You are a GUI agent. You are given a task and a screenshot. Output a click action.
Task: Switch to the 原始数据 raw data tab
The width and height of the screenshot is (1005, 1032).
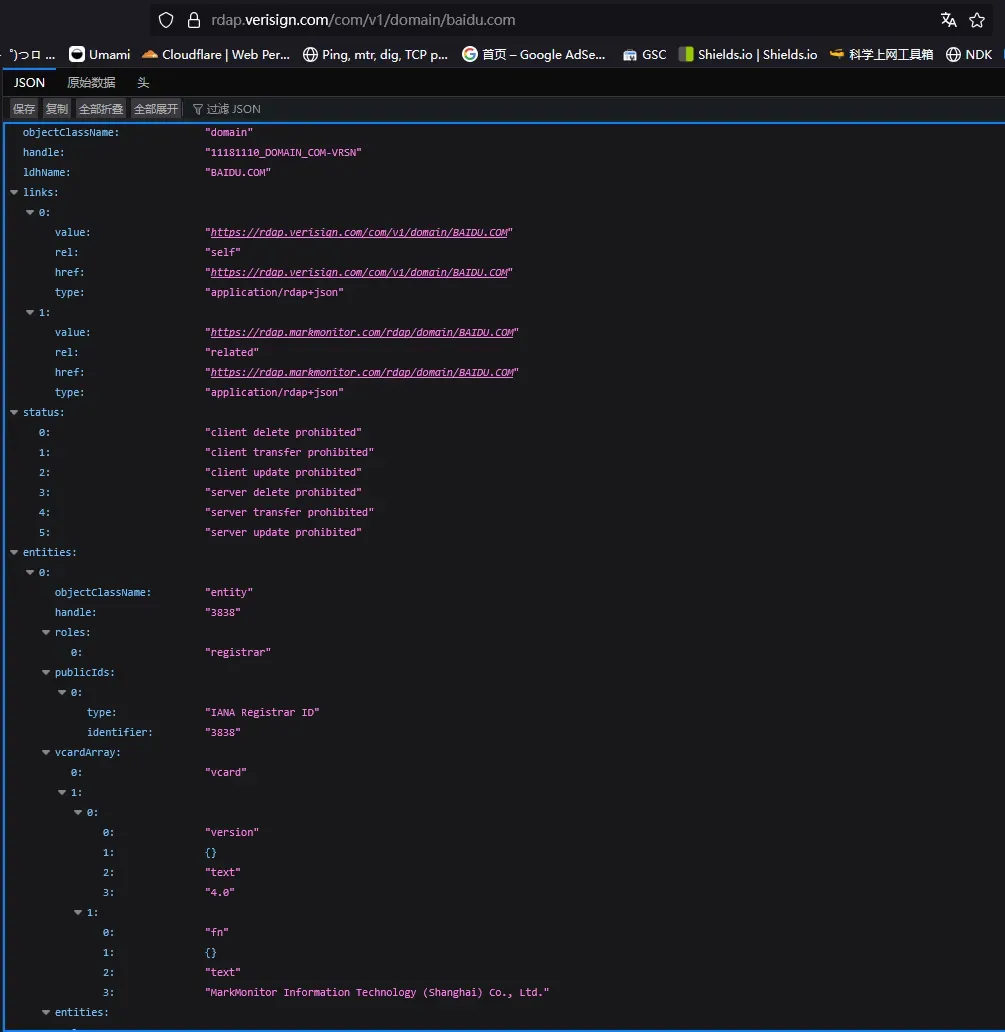click(91, 82)
